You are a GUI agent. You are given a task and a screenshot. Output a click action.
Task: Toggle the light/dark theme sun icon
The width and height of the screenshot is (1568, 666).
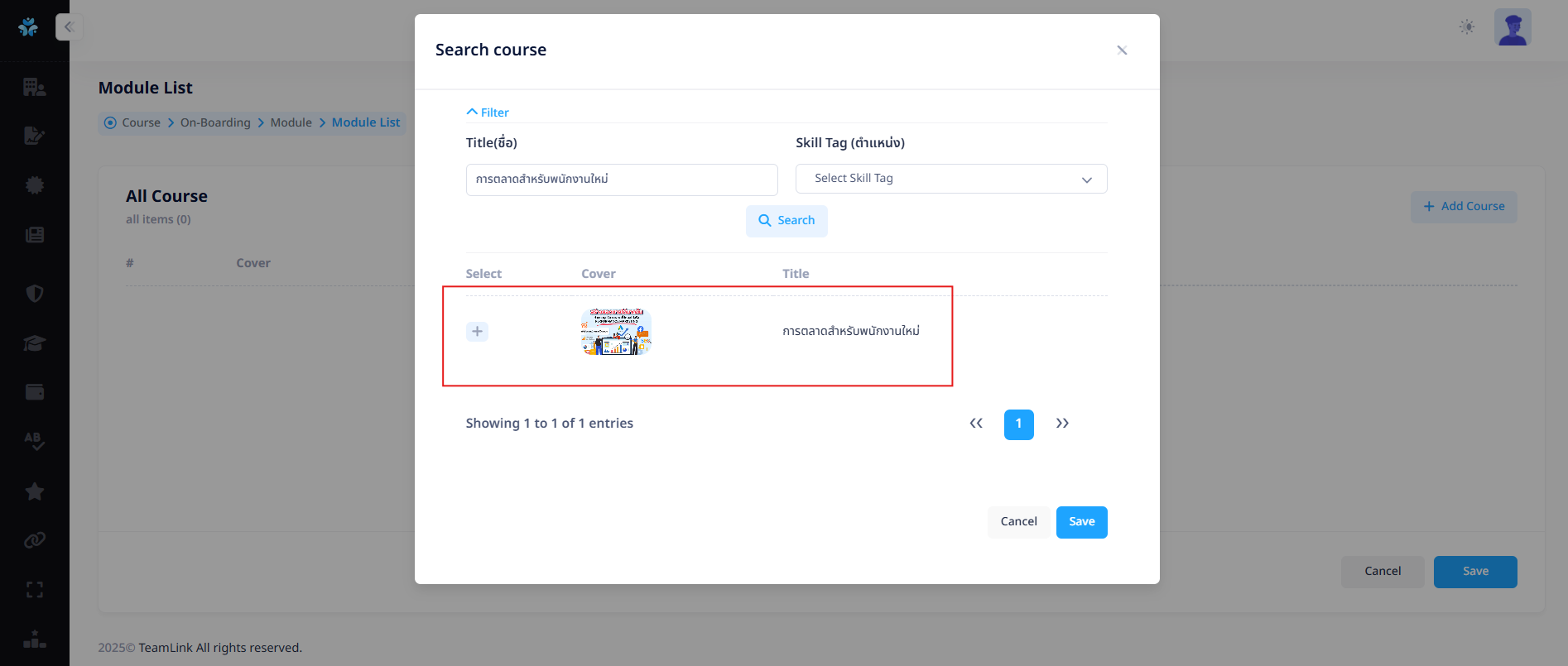coord(1466,27)
